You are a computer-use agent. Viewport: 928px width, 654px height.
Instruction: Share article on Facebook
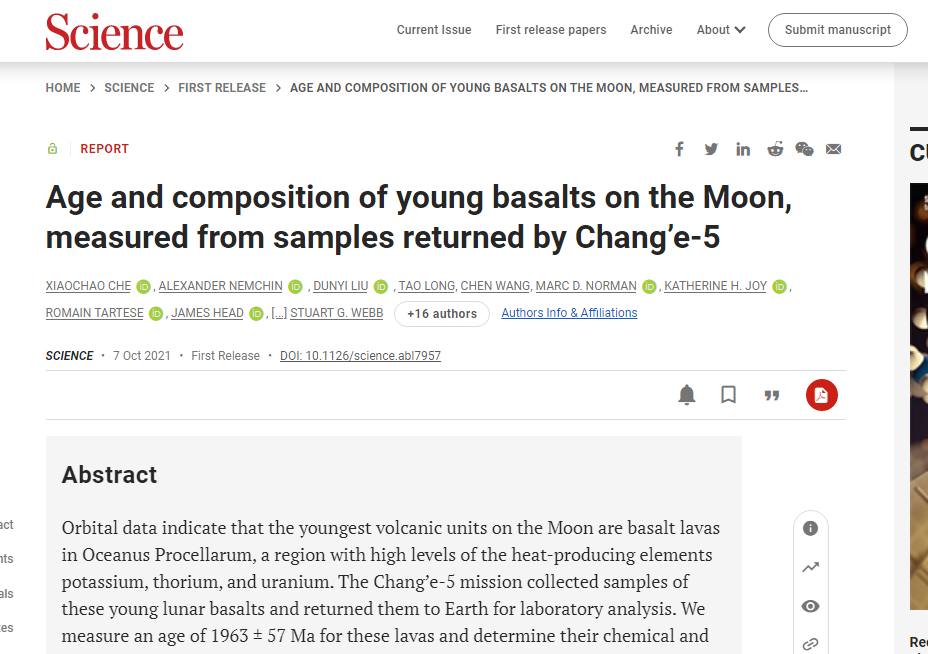click(x=679, y=149)
